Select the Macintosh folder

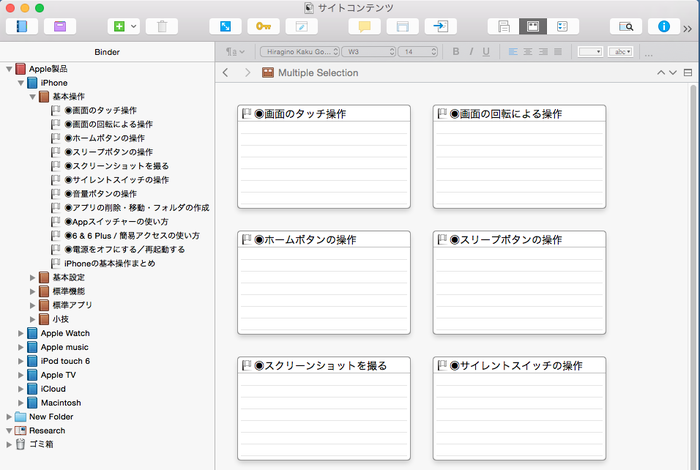pos(61,403)
